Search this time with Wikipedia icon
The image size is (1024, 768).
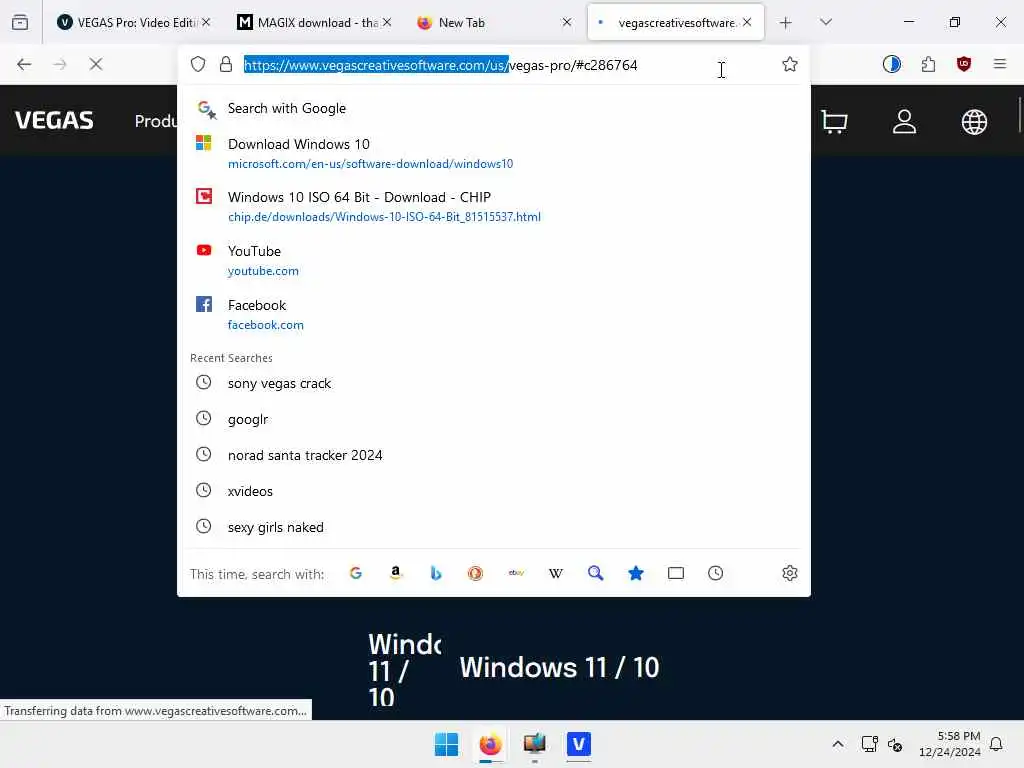point(556,573)
